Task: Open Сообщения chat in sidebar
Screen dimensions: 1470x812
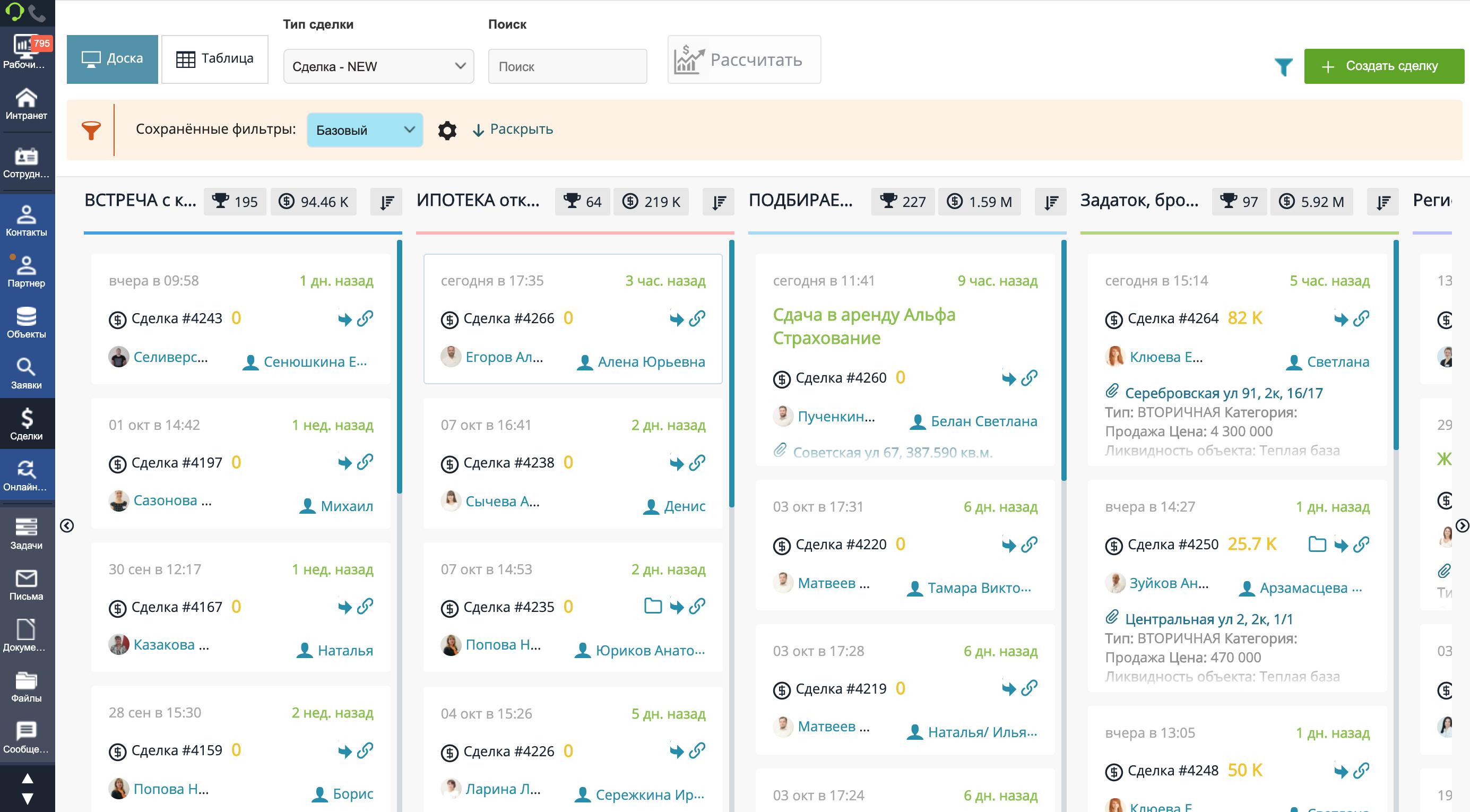Action: 26,737
